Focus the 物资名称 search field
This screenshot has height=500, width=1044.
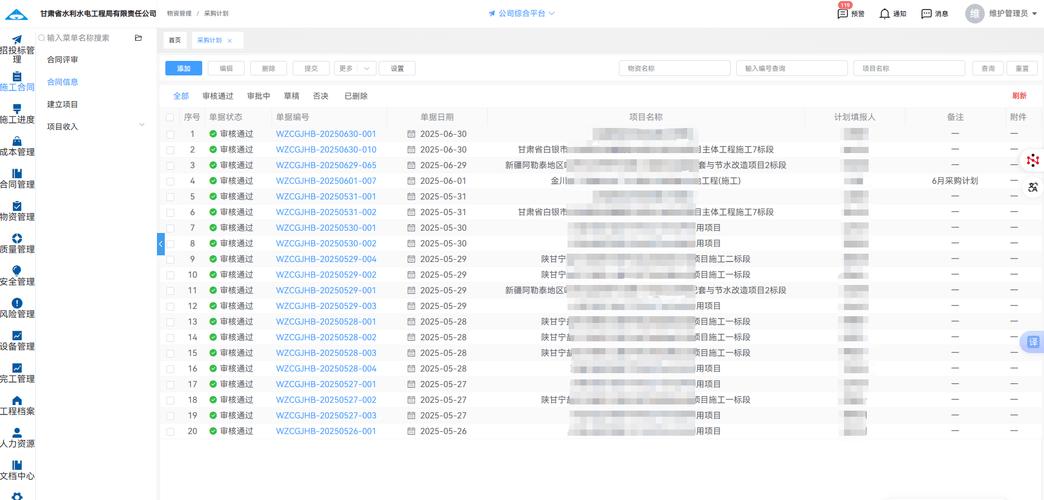click(674, 68)
